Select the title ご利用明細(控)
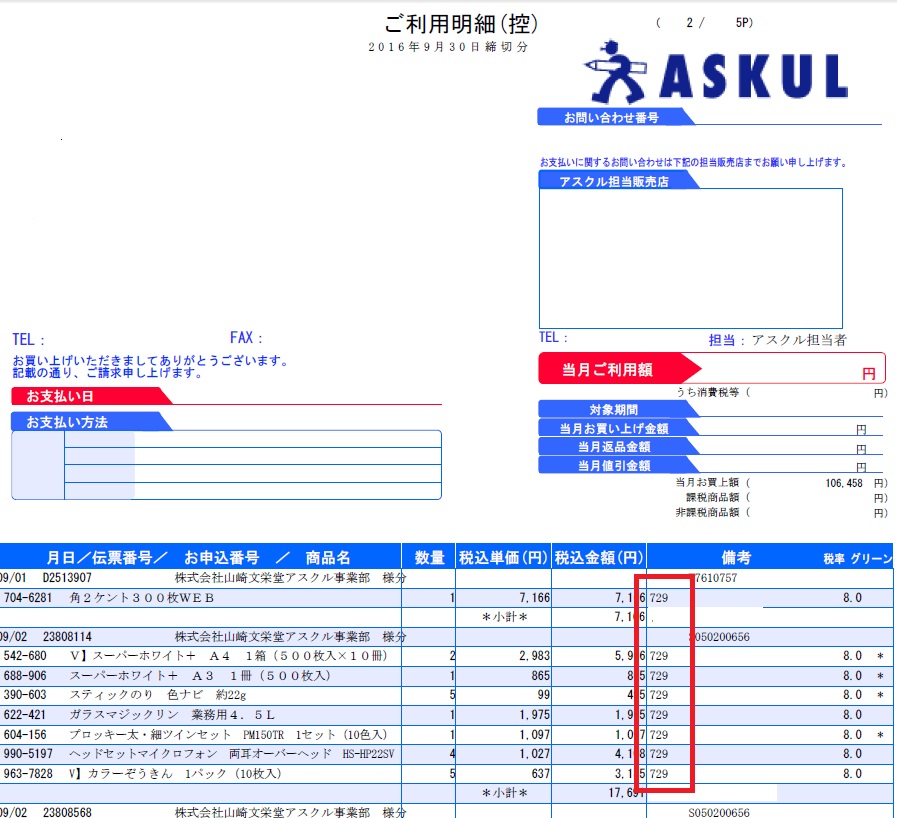This screenshot has height=818, width=897. coord(461,24)
